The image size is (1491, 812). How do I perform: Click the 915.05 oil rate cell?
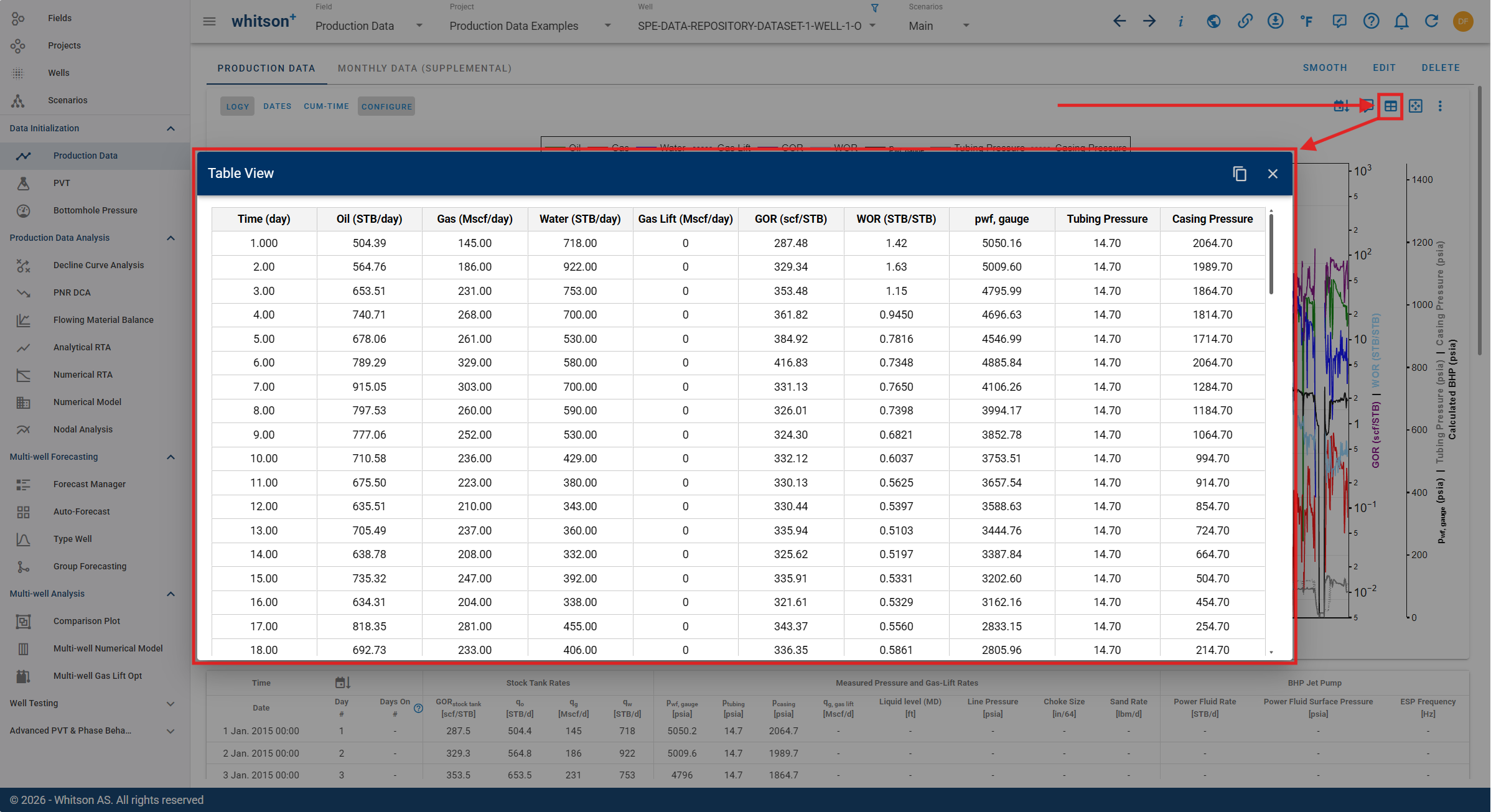pyautogui.click(x=369, y=387)
